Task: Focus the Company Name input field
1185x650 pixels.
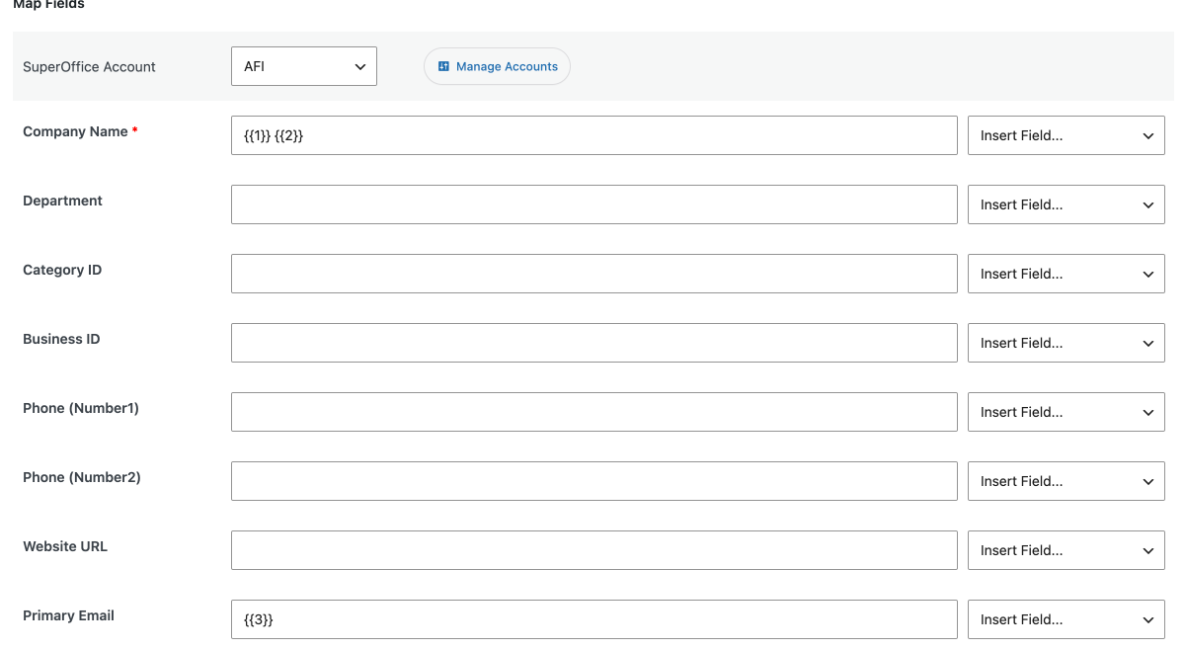Action: (x=594, y=135)
